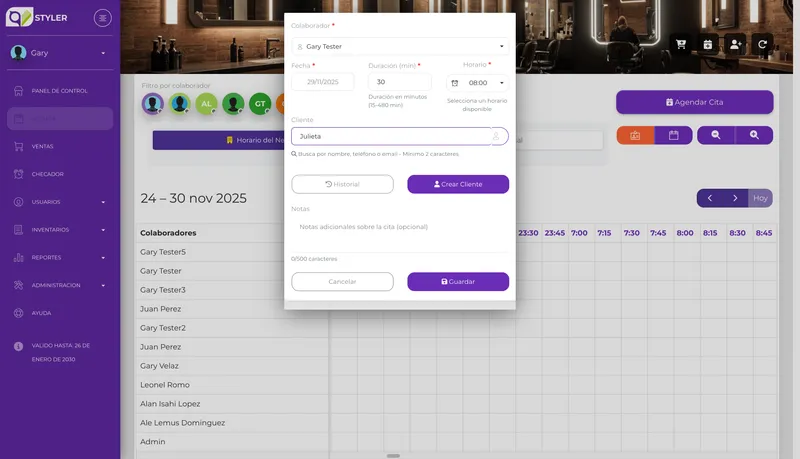Click the 8:00 time column header

click(685, 233)
